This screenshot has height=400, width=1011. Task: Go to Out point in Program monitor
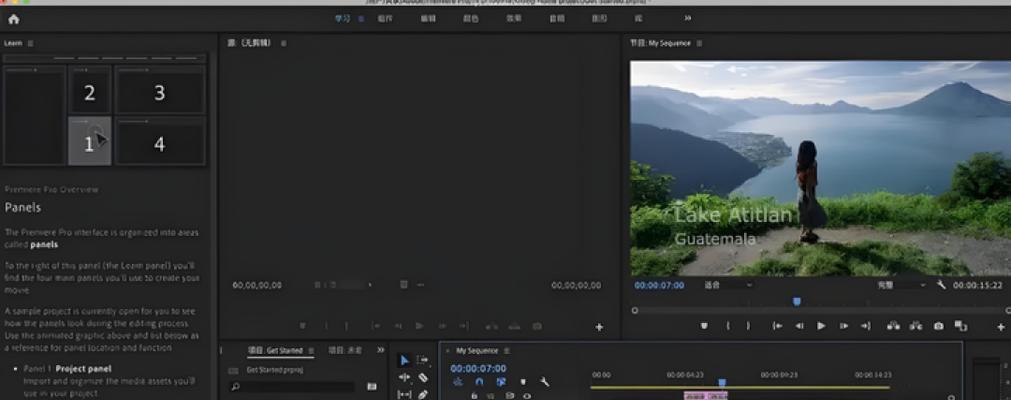pyautogui.click(x=865, y=326)
